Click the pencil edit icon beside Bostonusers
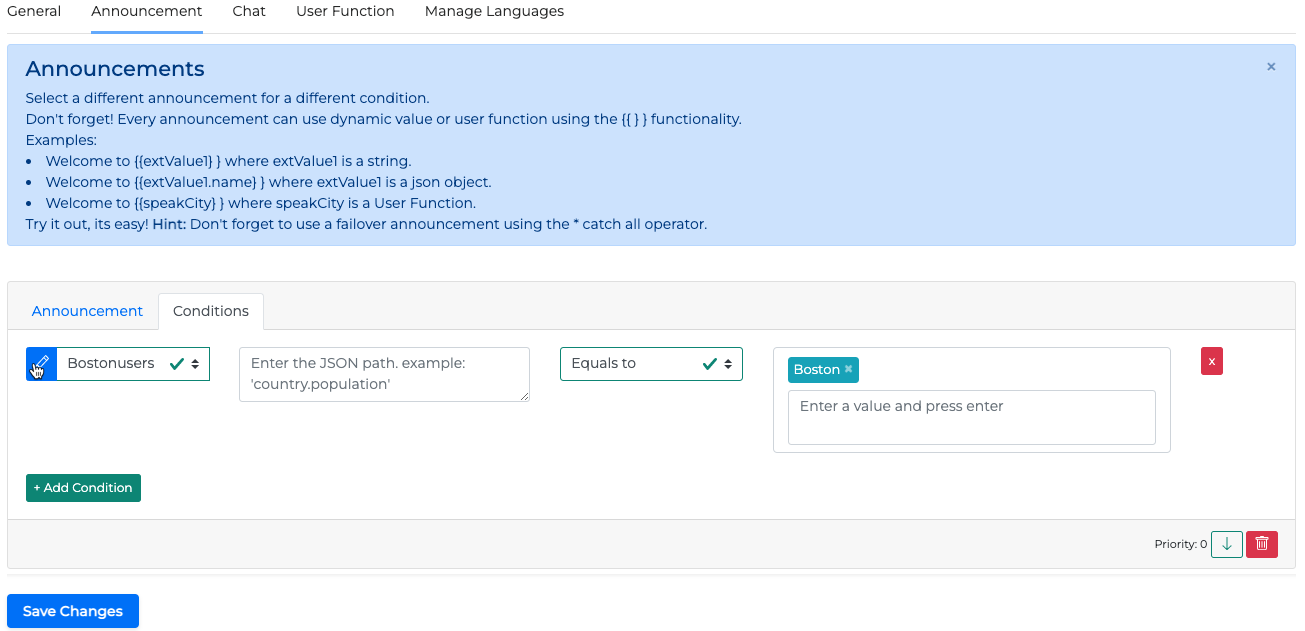This screenshot has height=631, width=1305. pyautogui.click(x=41, y=364)
